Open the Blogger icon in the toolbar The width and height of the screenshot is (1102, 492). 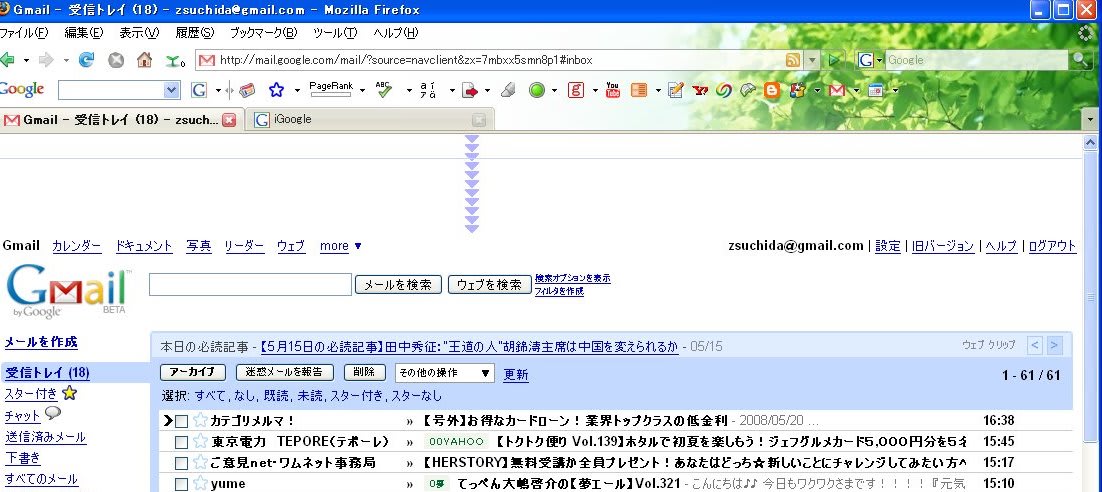772,90
